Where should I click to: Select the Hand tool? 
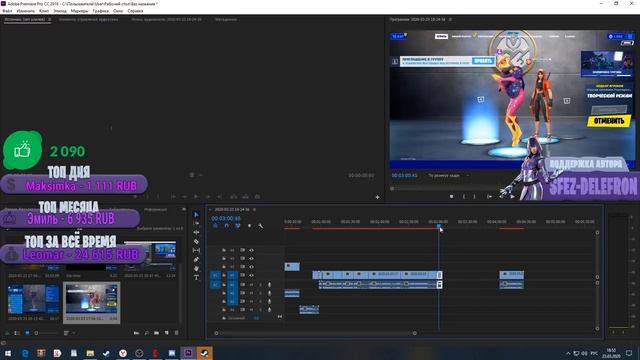pyautogui.click(x=196, y=268)
